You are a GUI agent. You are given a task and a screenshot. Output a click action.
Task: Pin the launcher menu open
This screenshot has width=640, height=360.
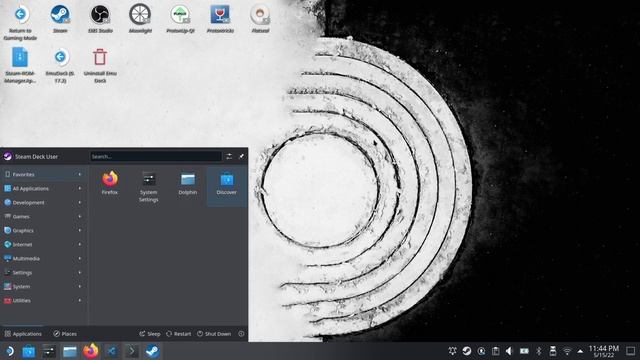(x=242, y=156)
